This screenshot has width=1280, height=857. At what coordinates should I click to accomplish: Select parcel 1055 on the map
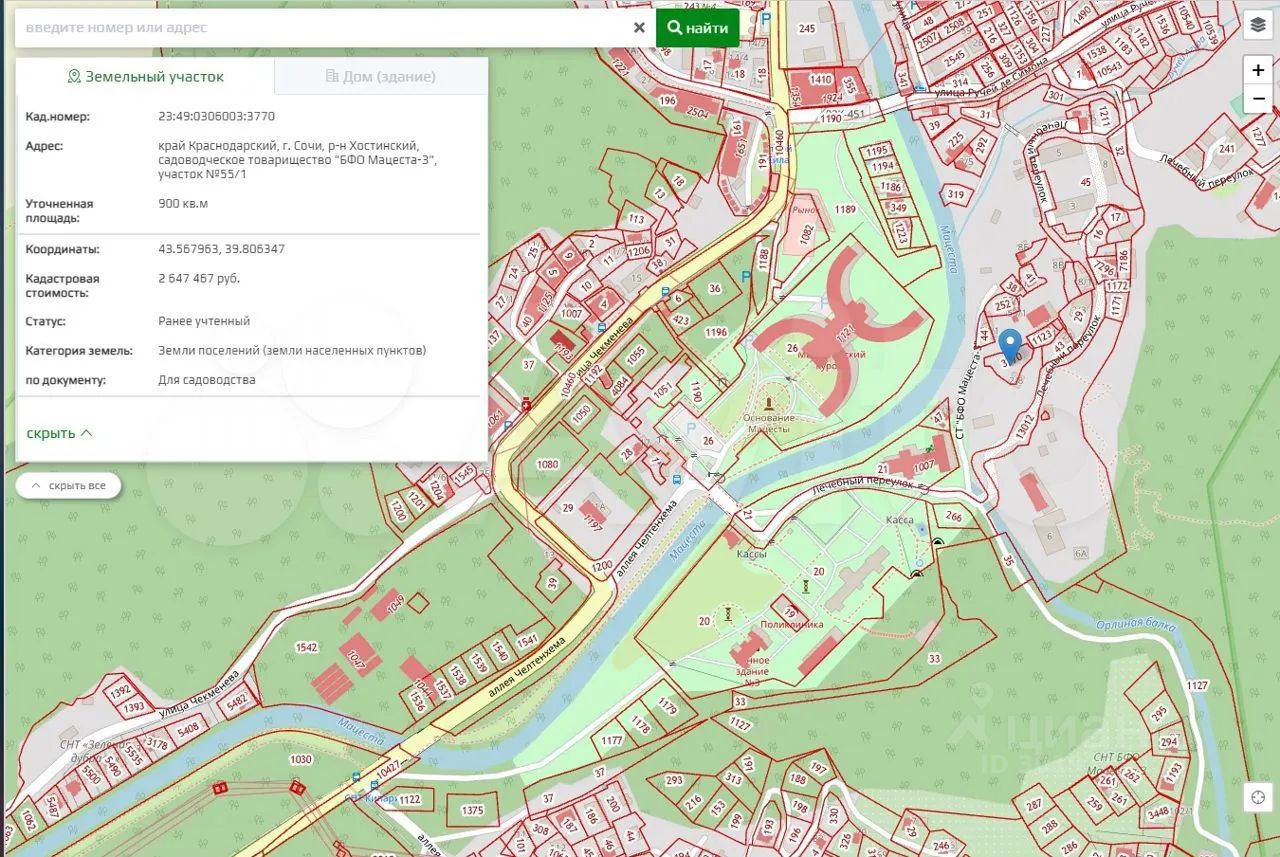pos(636,355)
